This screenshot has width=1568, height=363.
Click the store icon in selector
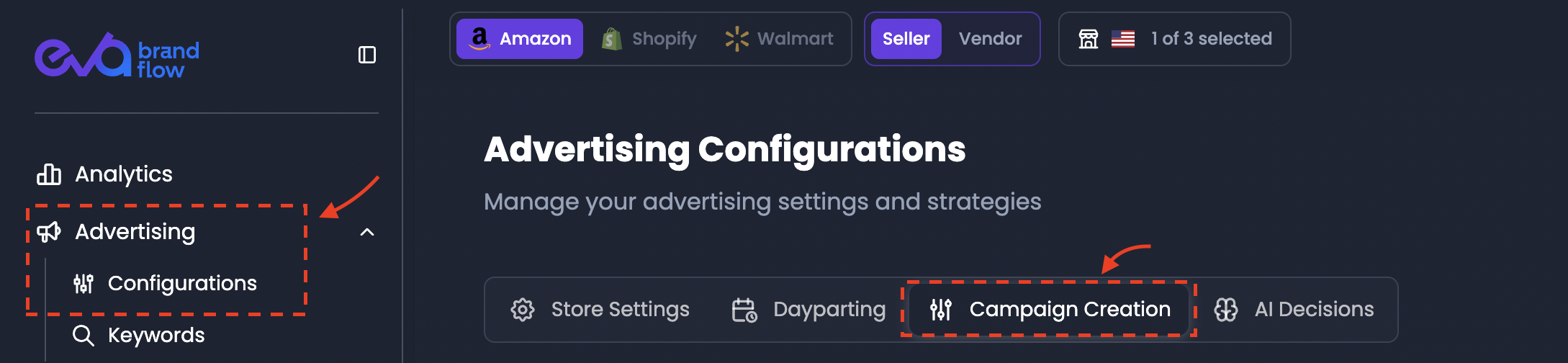coord(1089,39)
